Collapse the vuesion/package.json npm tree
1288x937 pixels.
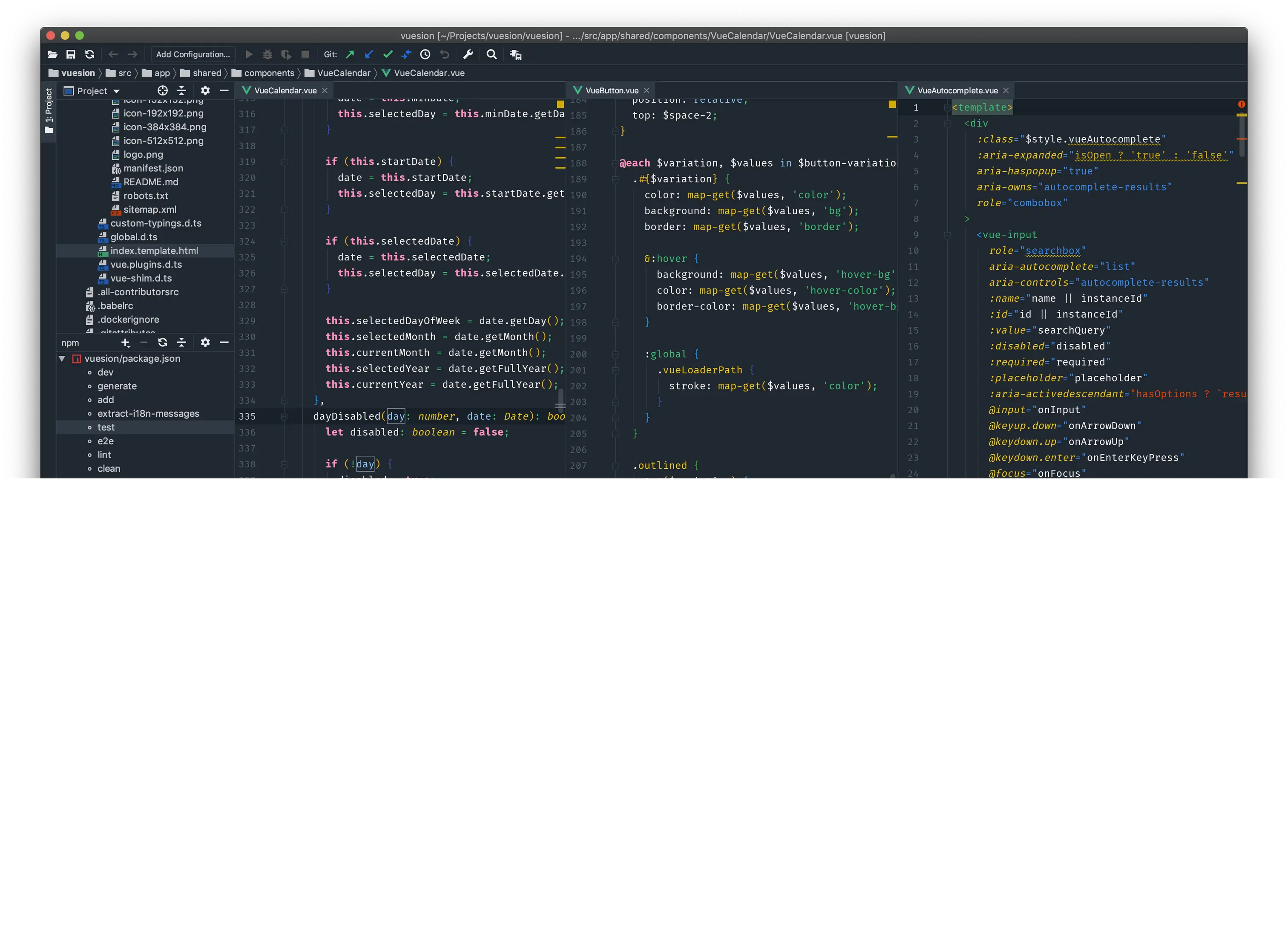click(x=62, y=358)
